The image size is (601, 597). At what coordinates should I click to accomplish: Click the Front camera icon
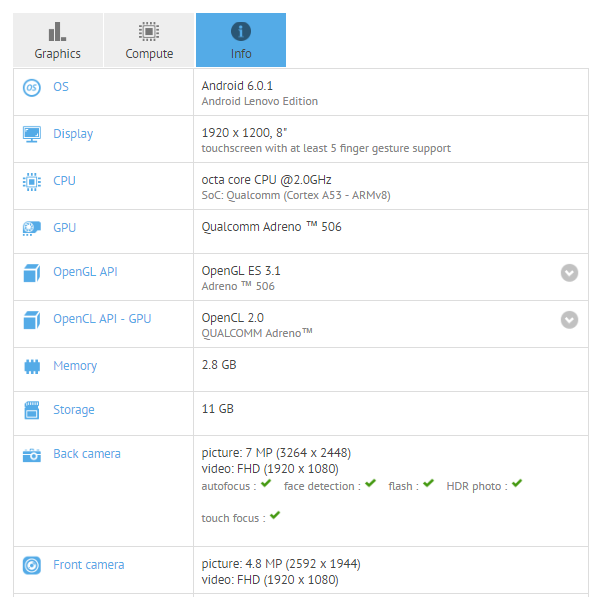pos(32,565)
